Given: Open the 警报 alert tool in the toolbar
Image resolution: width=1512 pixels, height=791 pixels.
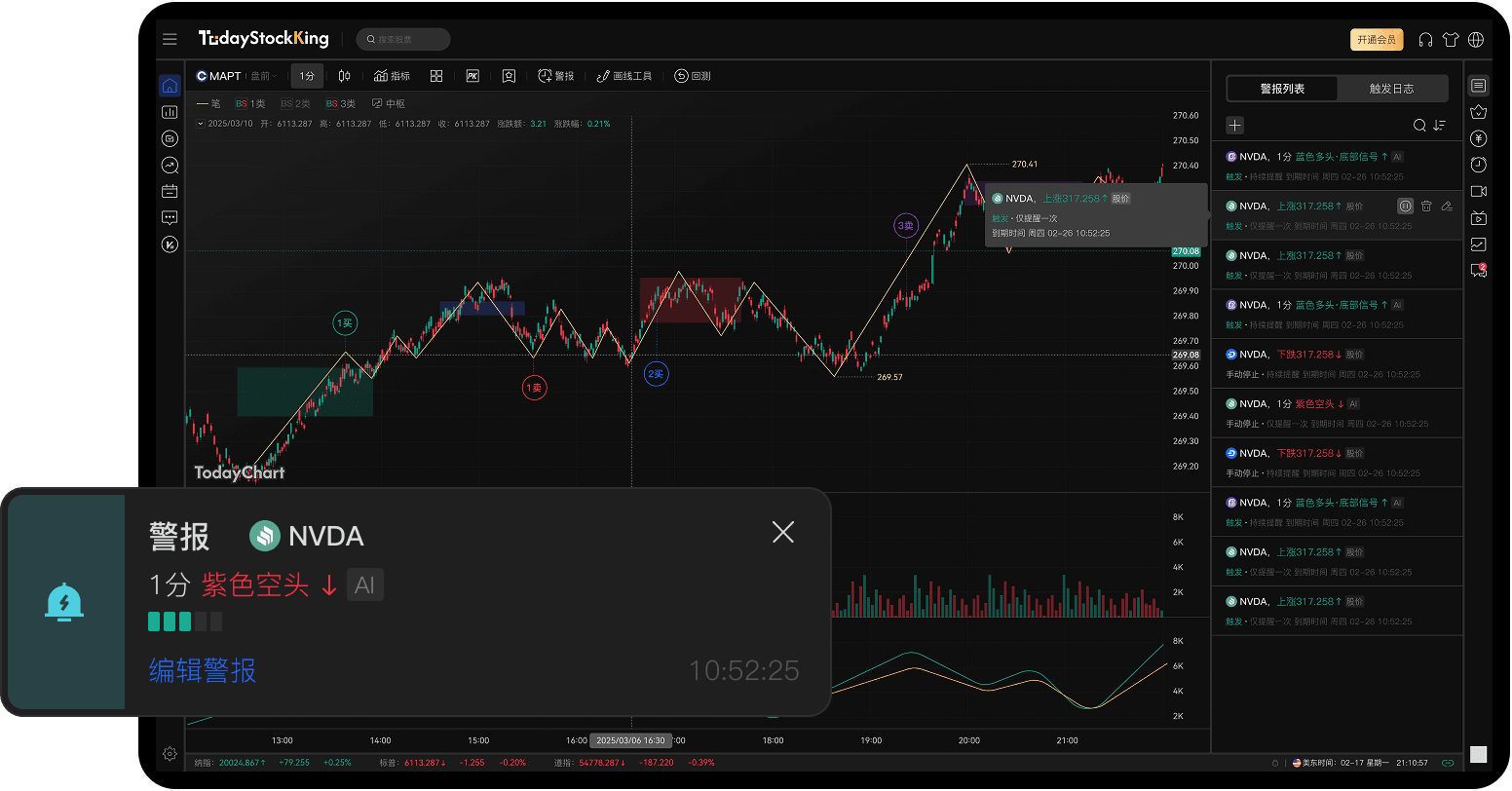Looking at the screenshot, I should 555,76.
